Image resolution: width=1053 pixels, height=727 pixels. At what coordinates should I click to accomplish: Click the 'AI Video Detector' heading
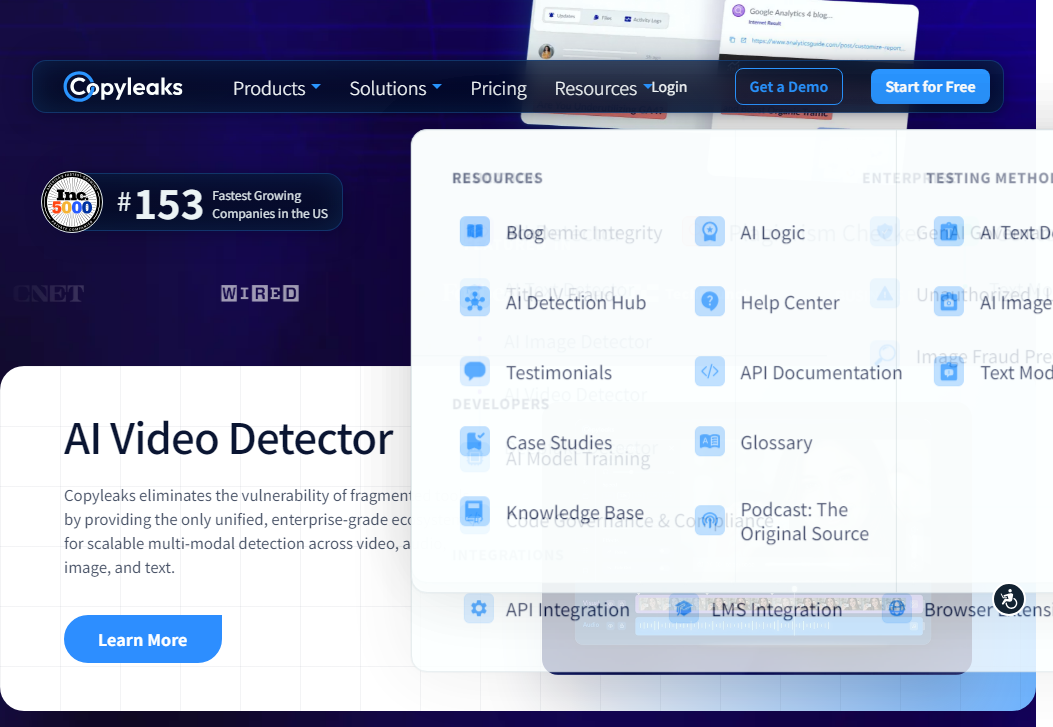pyautogui.click(x=228, y=439)
